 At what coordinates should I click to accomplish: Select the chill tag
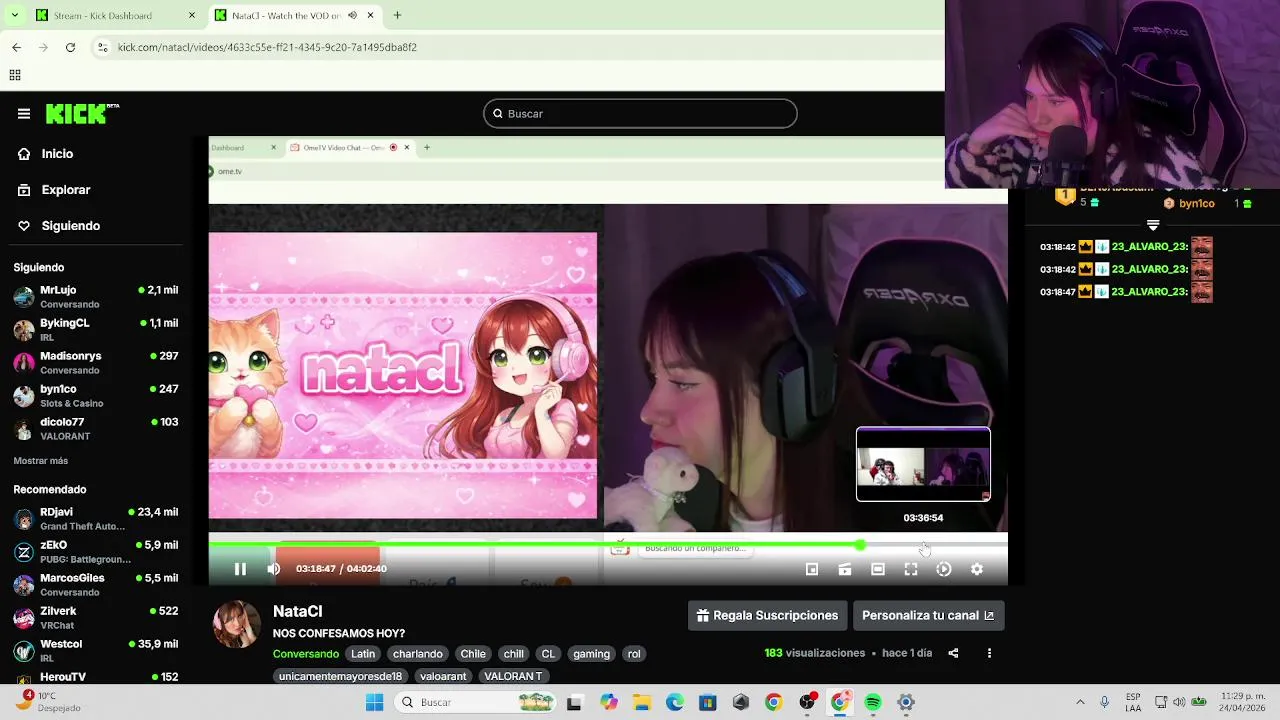[514, 654]
